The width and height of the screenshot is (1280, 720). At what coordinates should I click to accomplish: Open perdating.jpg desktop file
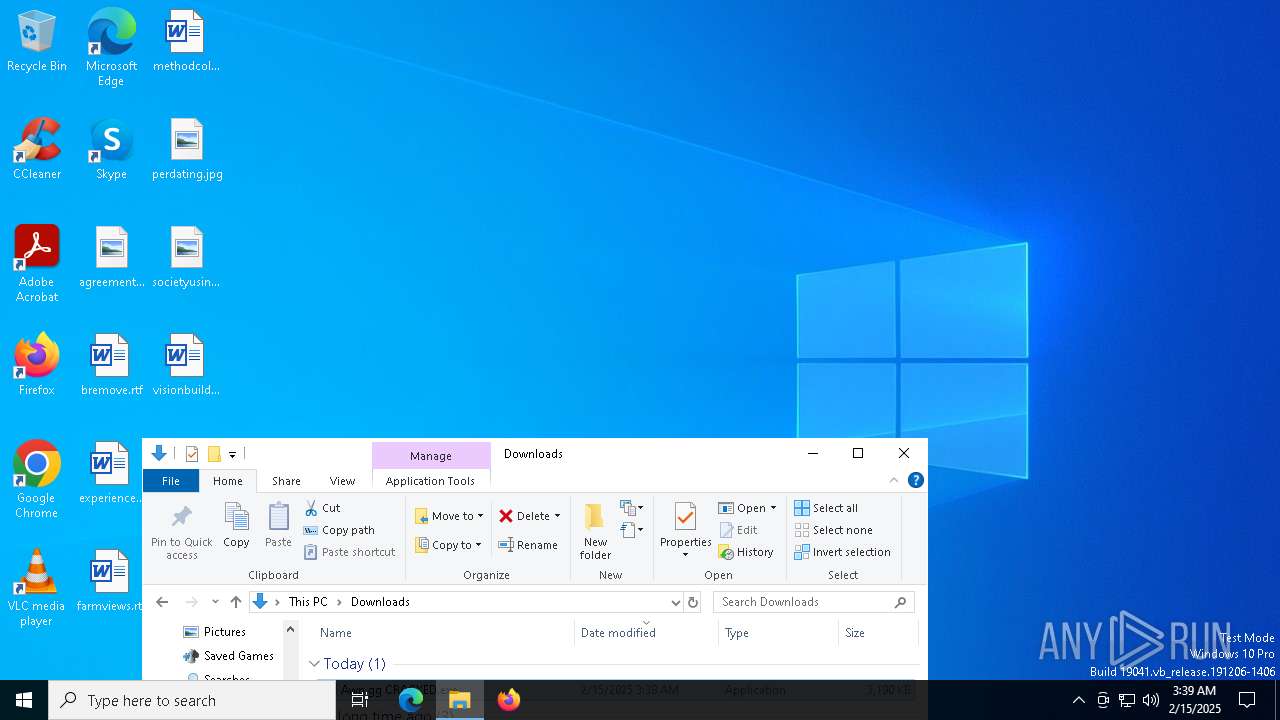click(187, 150)
